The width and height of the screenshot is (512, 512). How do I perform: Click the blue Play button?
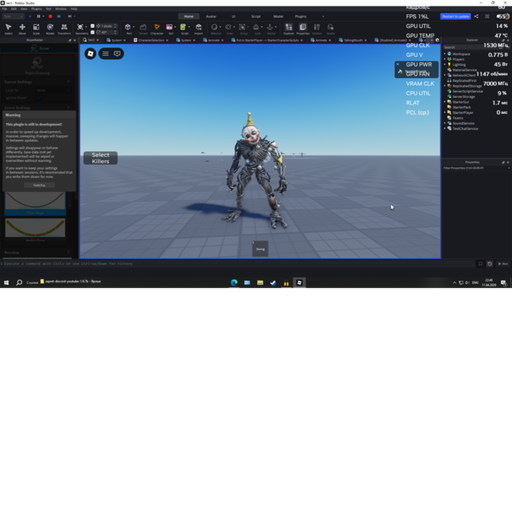(x=30, y=16)
